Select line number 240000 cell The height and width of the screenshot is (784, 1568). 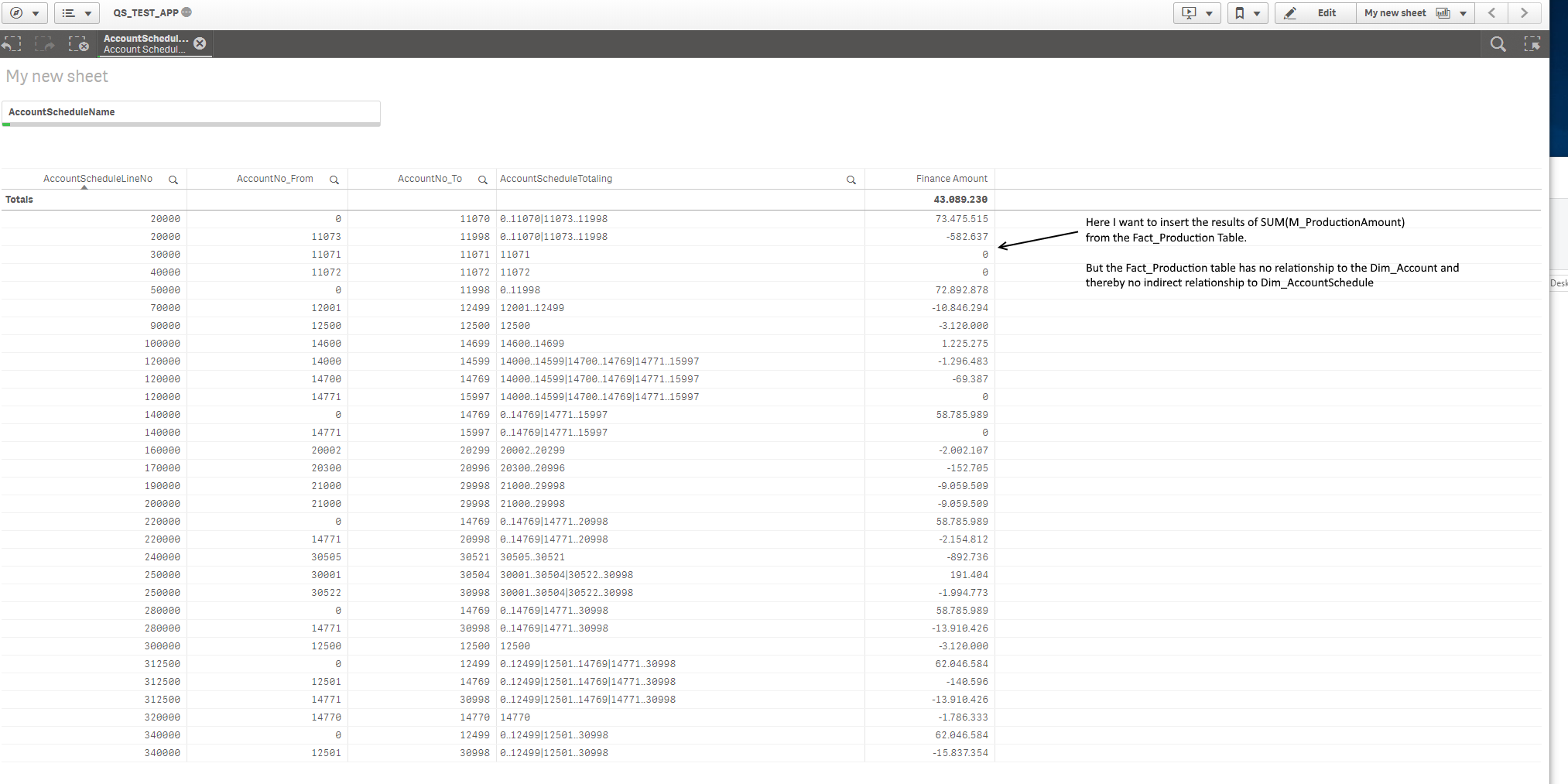tap(94, 557)
